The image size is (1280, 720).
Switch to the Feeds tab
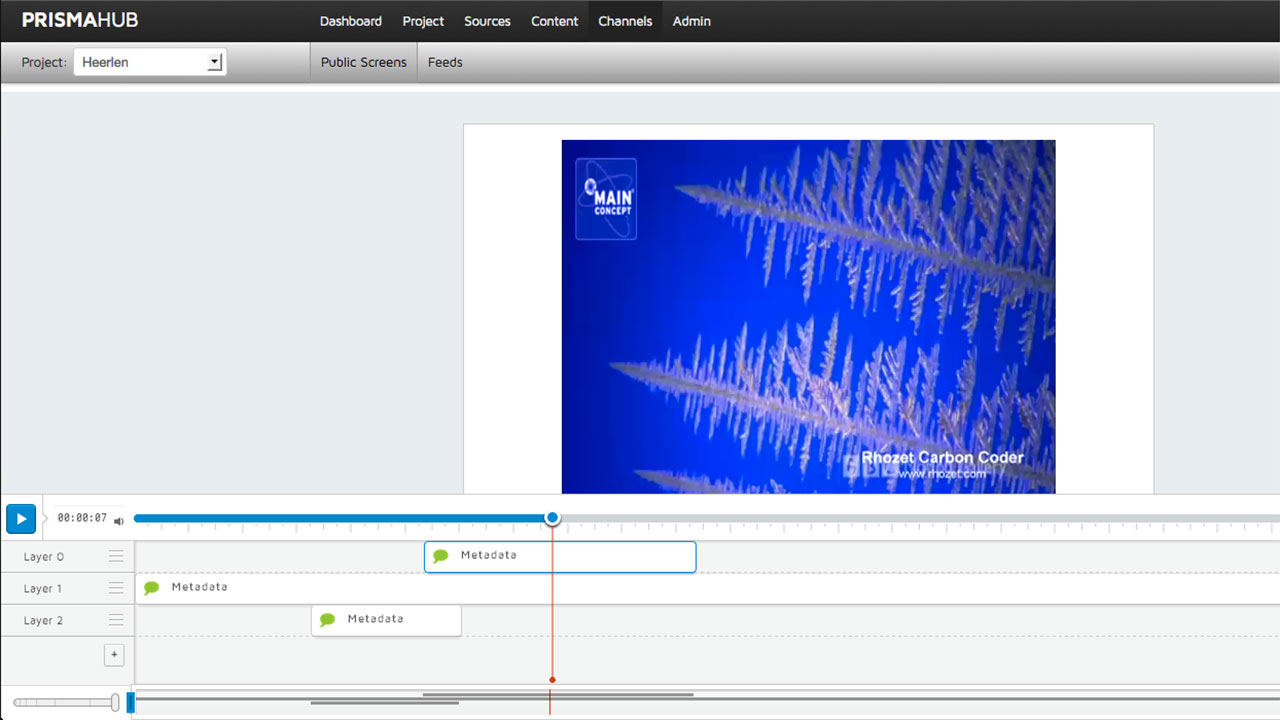(445, 62)
